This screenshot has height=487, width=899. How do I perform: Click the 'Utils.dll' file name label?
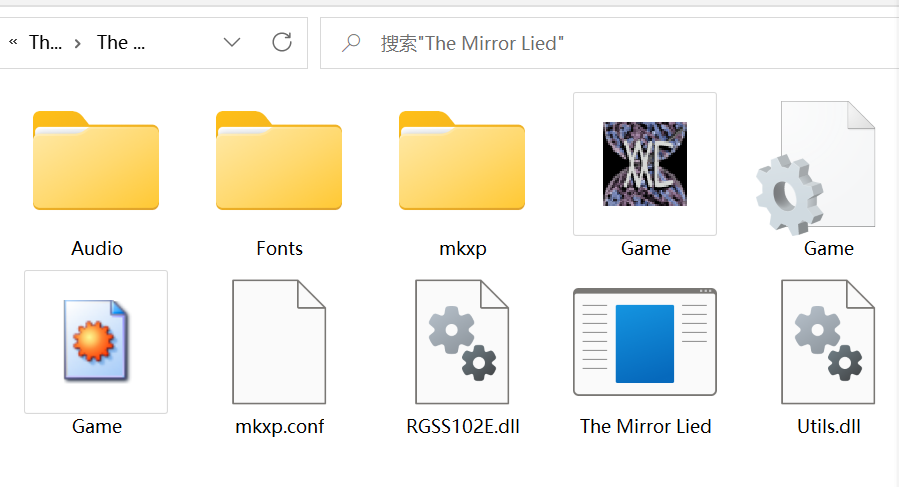tap(828, 426)
